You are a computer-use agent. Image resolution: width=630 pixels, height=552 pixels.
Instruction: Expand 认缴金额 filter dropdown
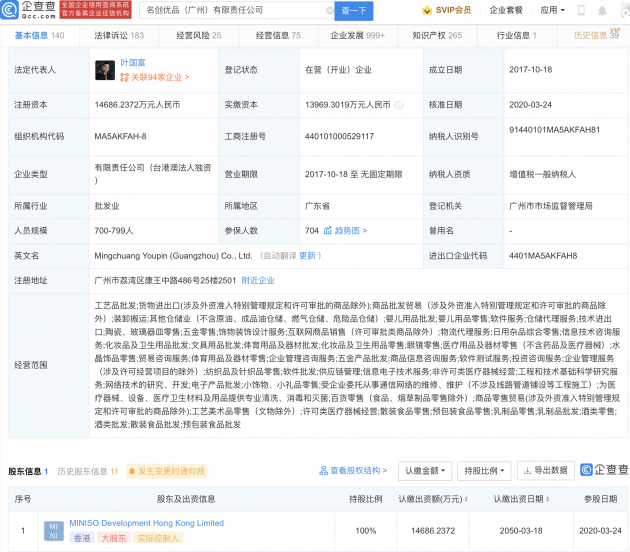tap(425, 471)
